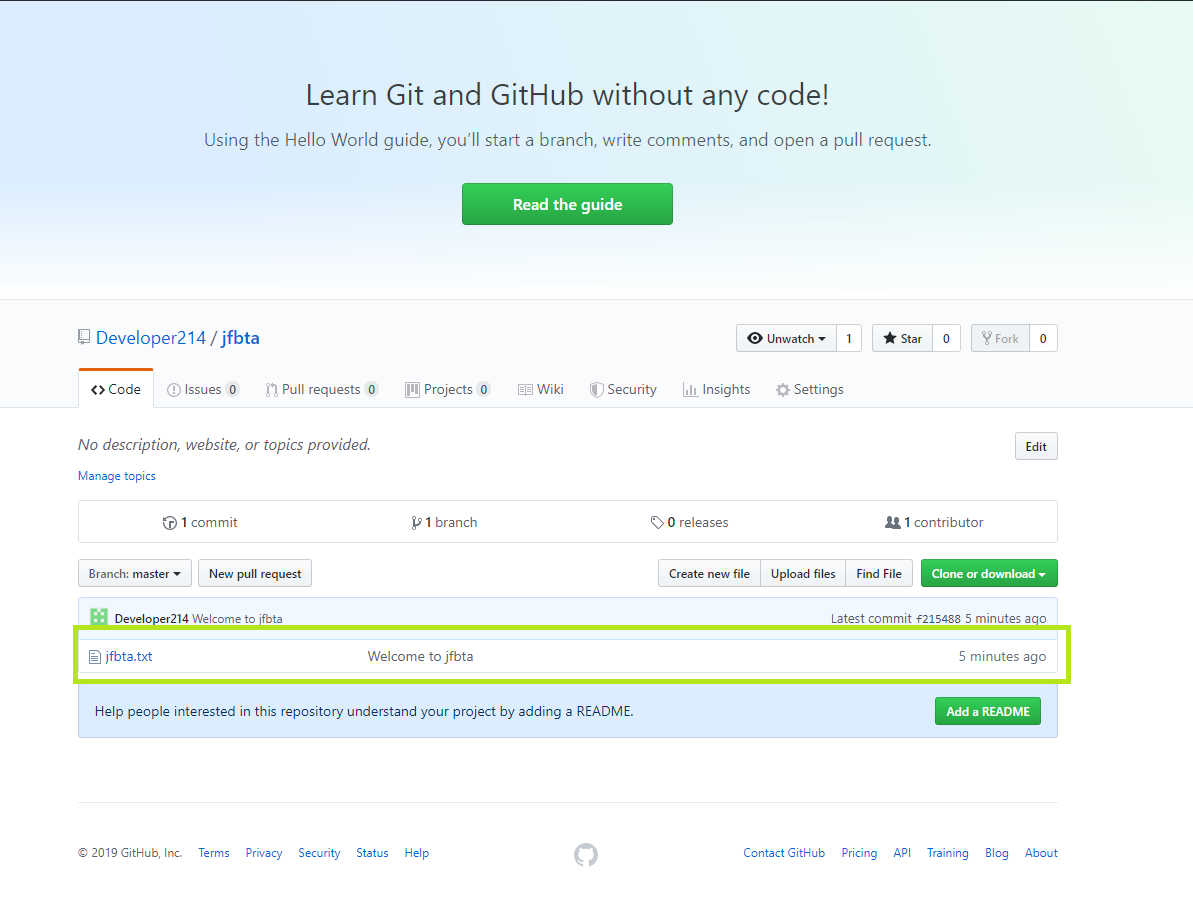Switch to the Issues tab
Image resolution: width=1193 pixels, height=901 pixels.
point(202,390)
